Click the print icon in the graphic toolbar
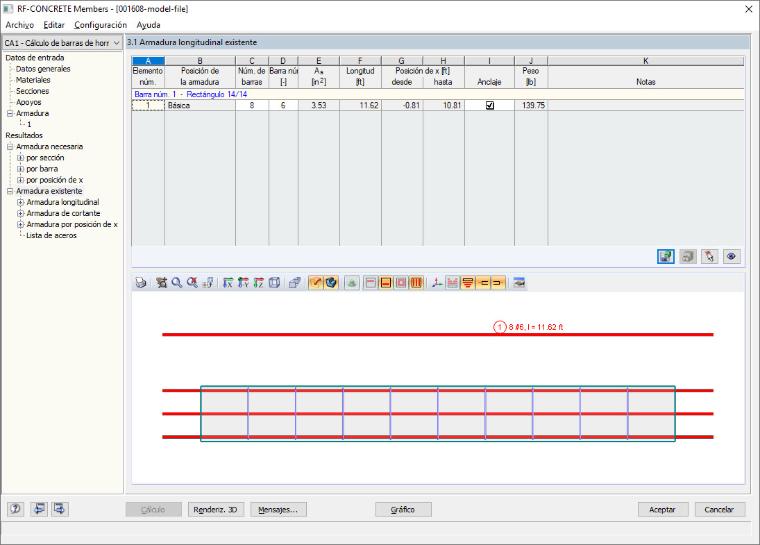 tap(141, 282)
